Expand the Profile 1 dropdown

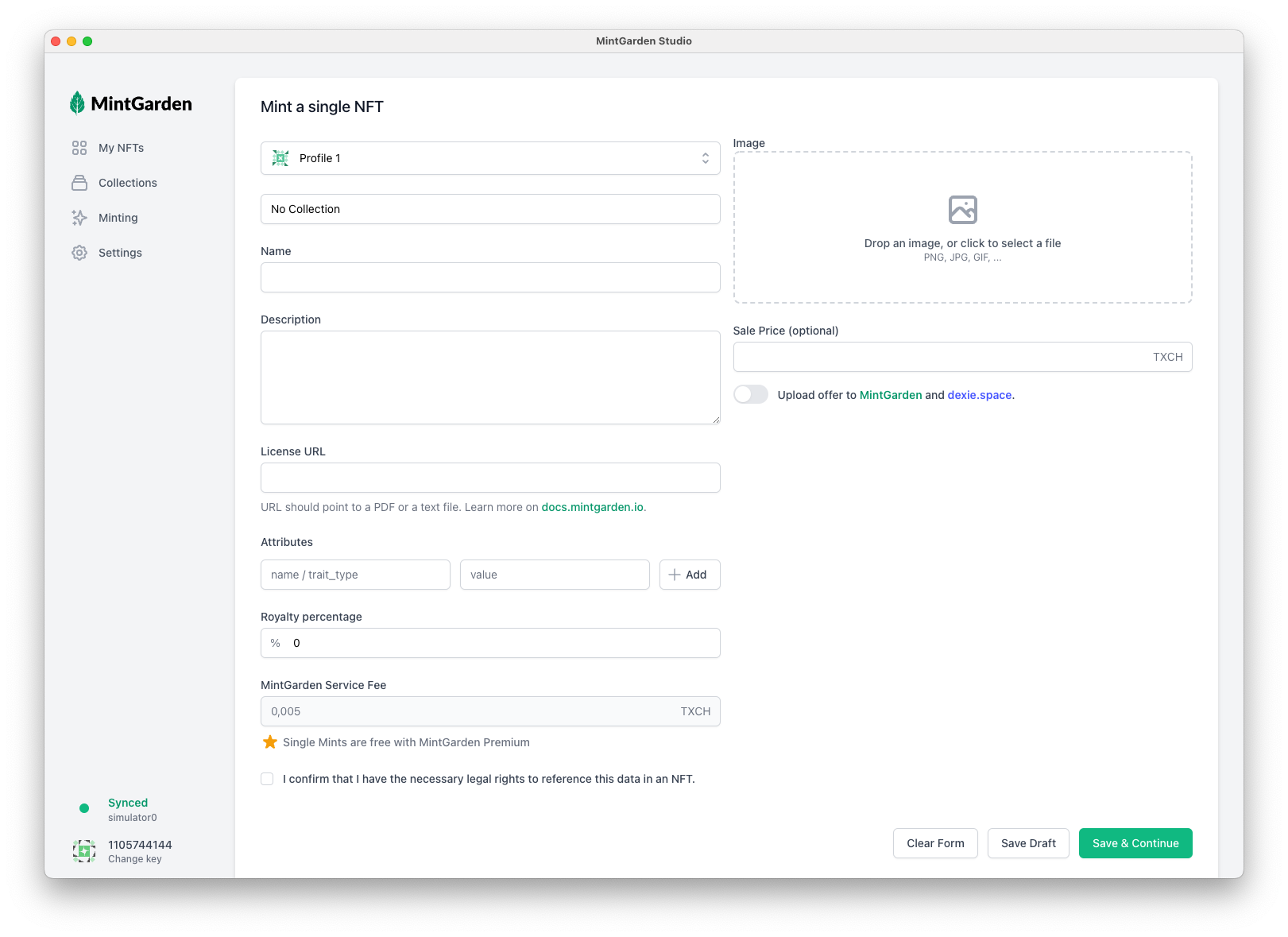coord(490,158)
